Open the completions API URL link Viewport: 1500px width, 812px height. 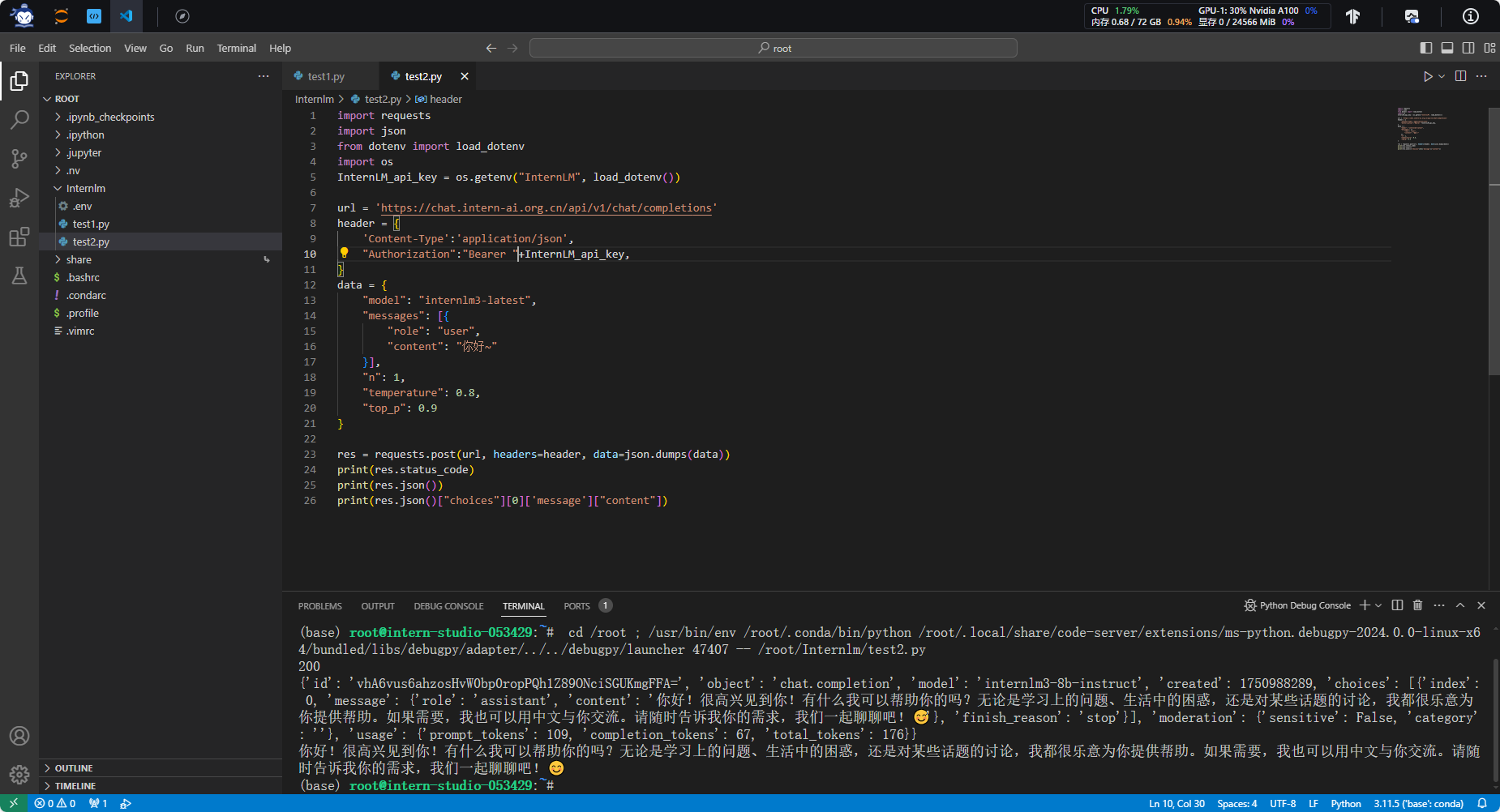[546, 208]
